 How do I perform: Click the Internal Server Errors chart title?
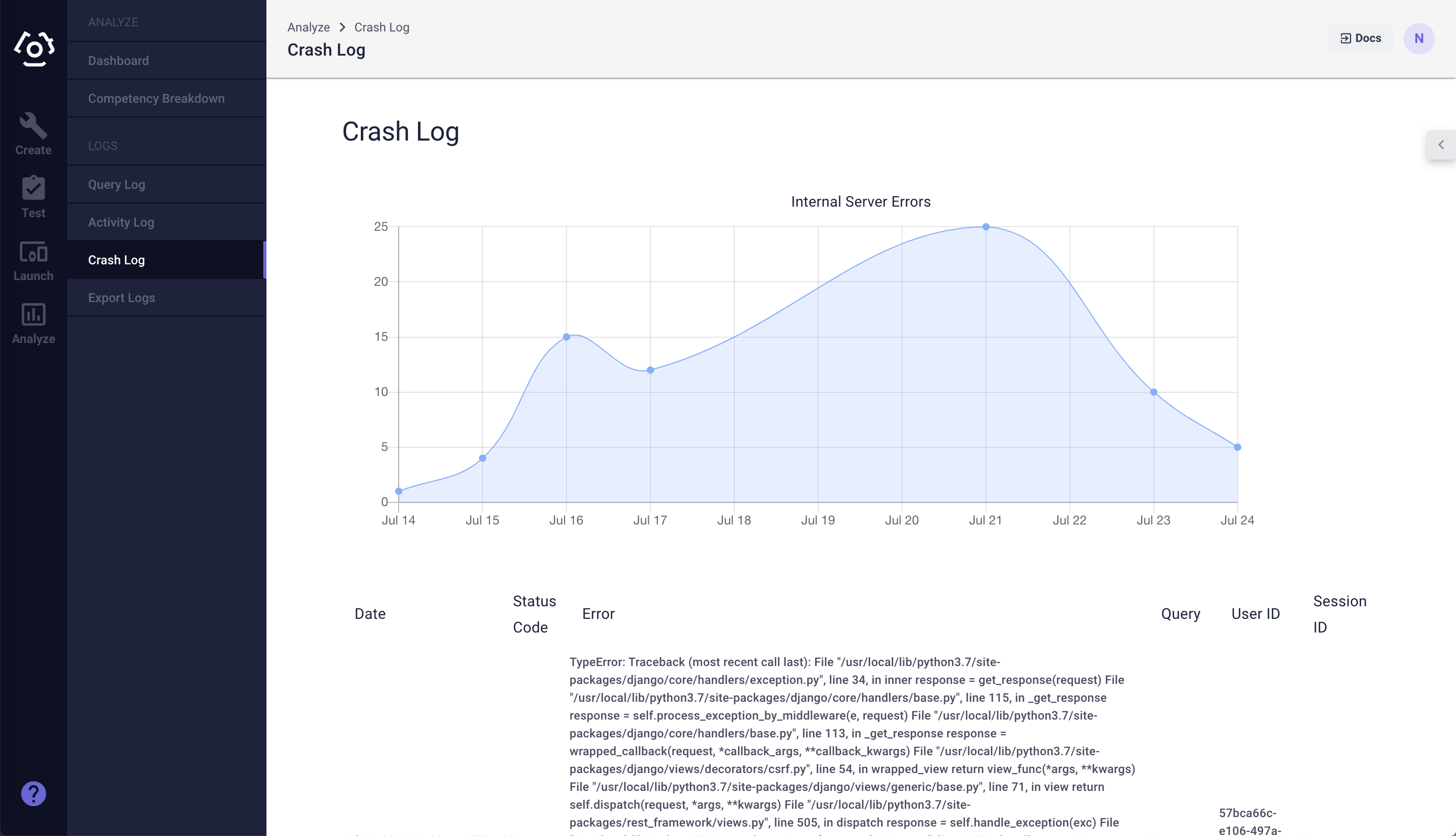tap(861, 201)
